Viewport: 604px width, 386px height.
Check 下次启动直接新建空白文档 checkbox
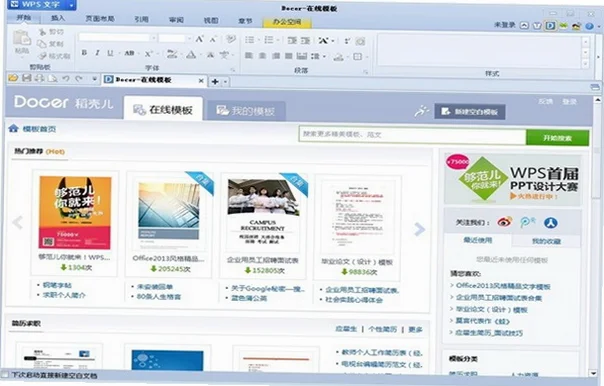5,374
